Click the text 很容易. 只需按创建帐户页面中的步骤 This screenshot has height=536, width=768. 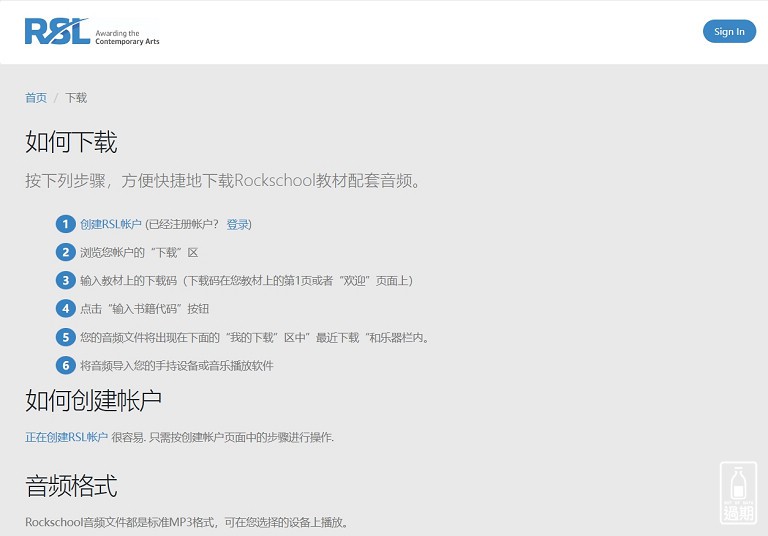point(223,437)
